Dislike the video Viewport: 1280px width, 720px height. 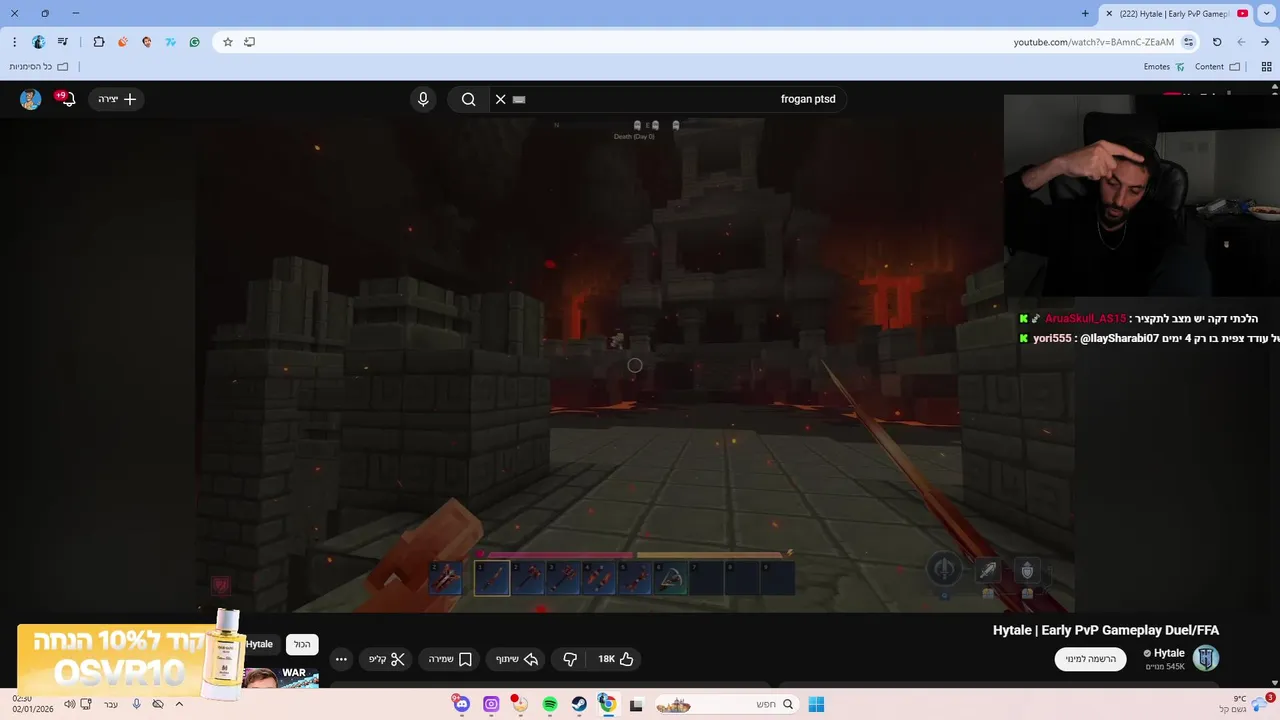(x=570, y=659)
